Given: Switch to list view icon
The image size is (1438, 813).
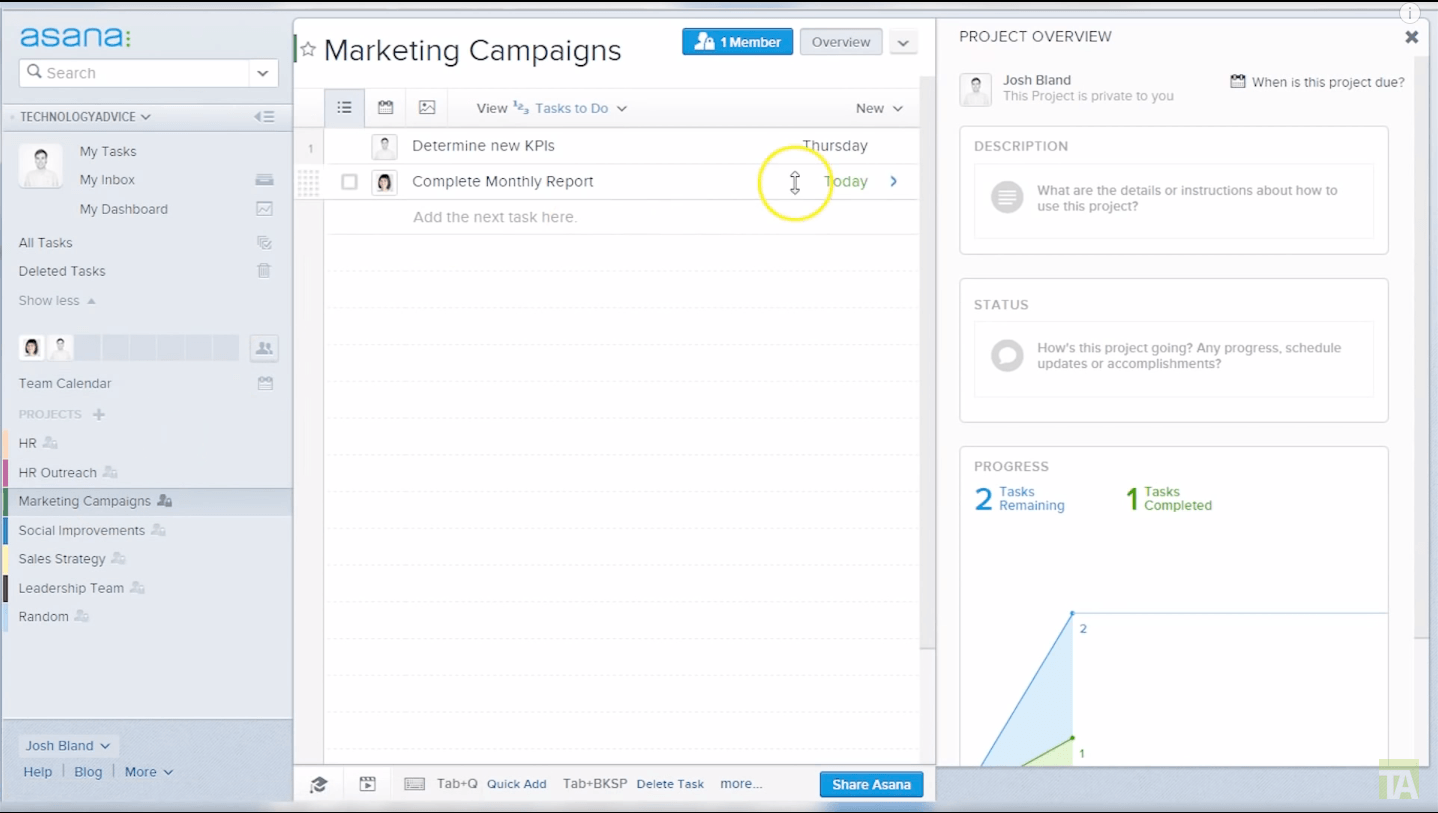Looking at the screenshot, I should (344, 108).
